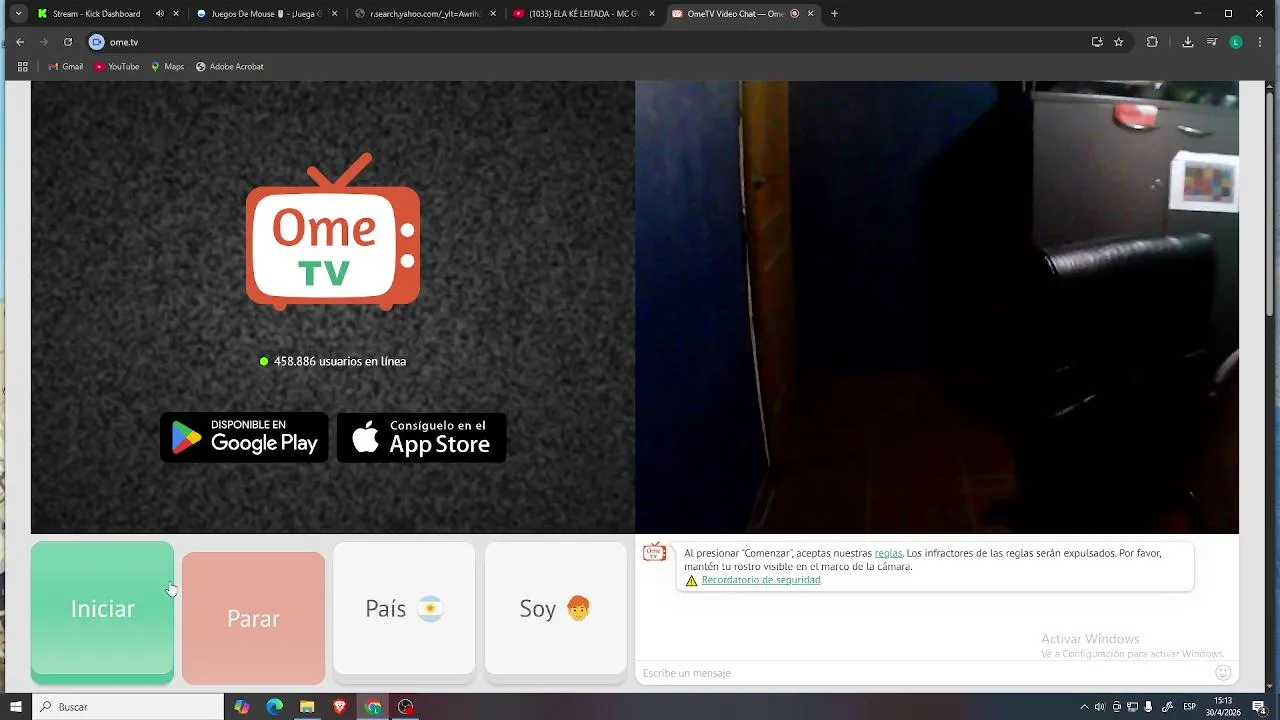Go back to the previous page

(x=20, y=42)
